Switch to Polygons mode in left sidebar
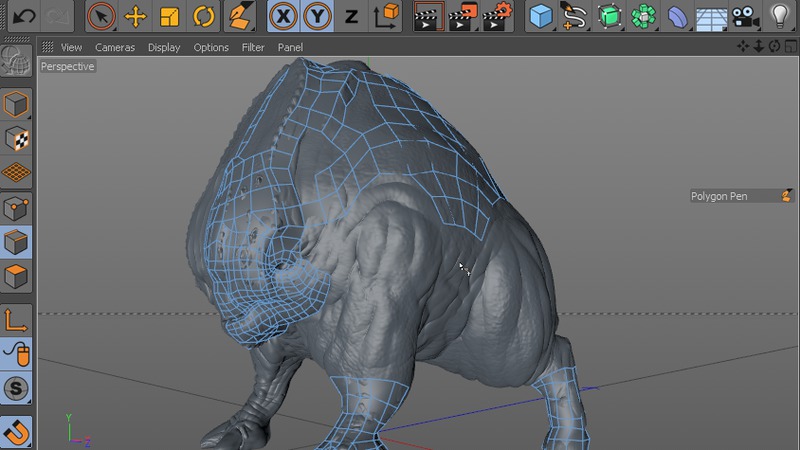 [x=16, y=276]
